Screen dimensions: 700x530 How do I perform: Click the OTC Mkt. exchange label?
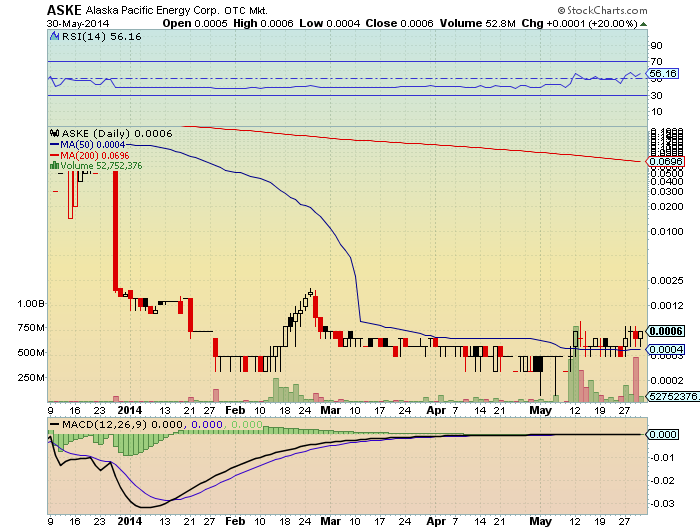point(246,11)
